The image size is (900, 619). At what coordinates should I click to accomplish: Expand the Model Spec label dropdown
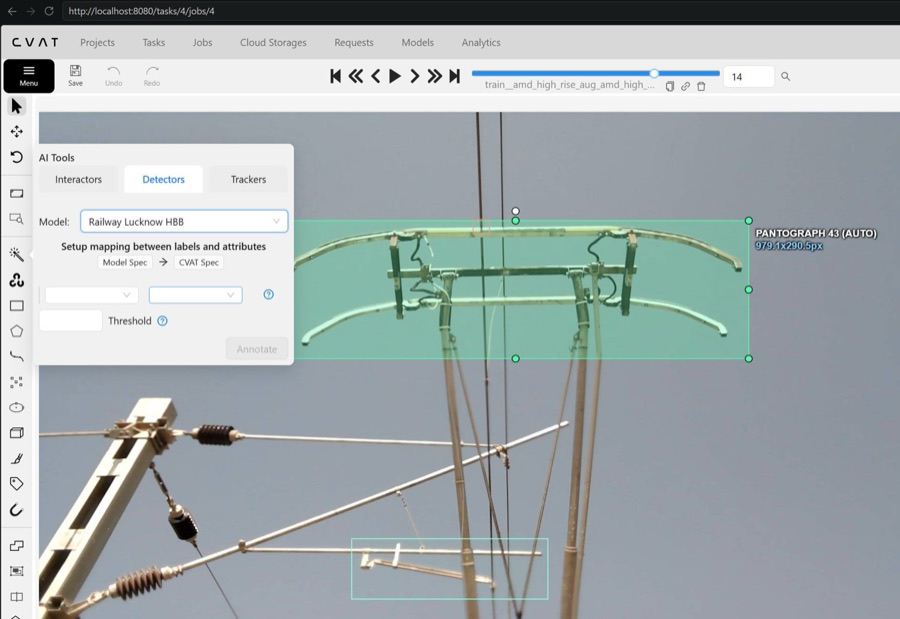[92, 295]
